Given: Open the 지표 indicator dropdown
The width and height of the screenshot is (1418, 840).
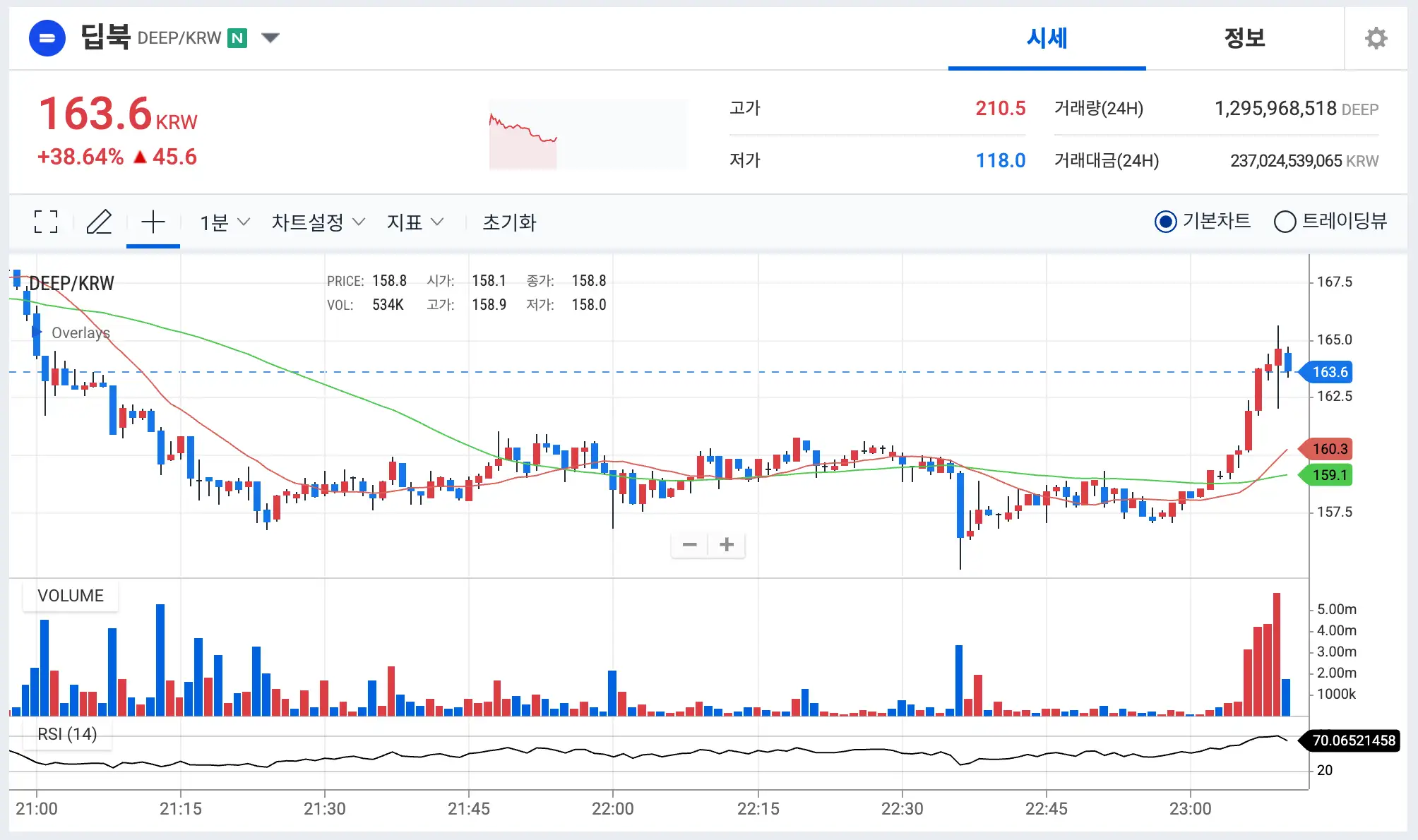Looking at the screenshot, I should (415, 222).
